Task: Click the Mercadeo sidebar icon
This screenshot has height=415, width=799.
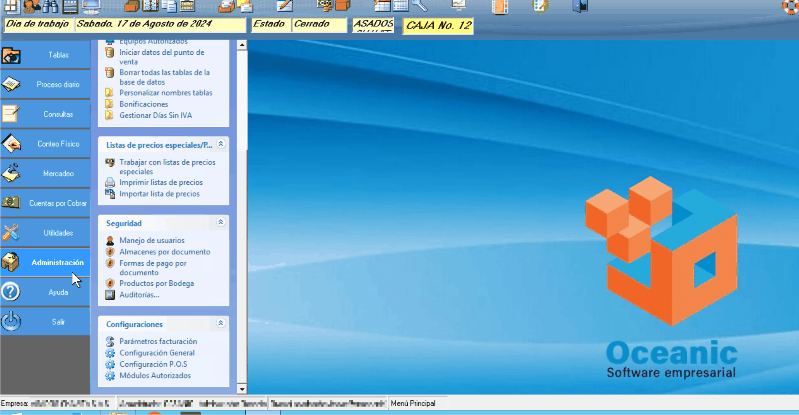Action: [12, 173]
